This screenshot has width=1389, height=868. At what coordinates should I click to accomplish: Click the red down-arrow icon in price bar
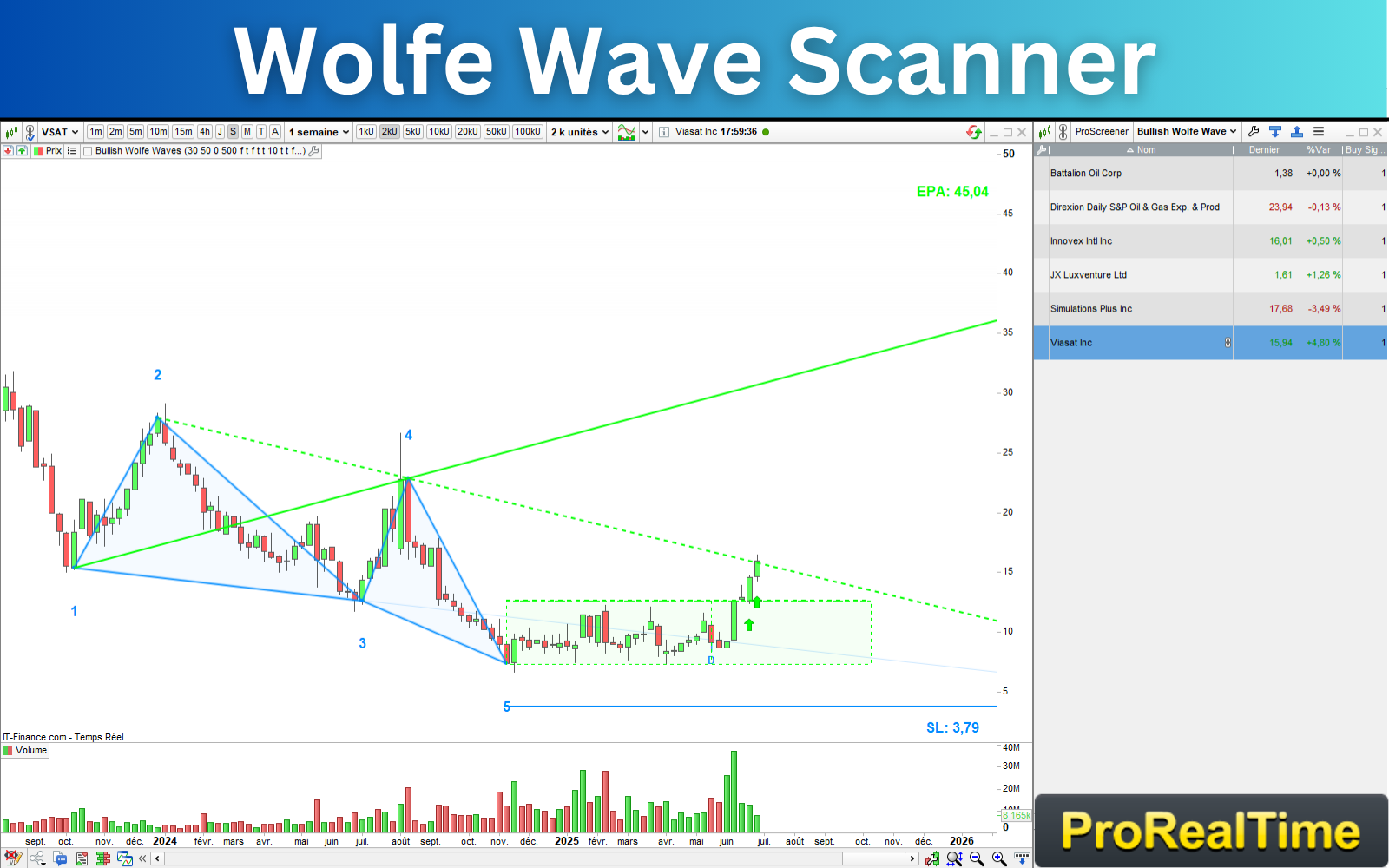(8, 150)
